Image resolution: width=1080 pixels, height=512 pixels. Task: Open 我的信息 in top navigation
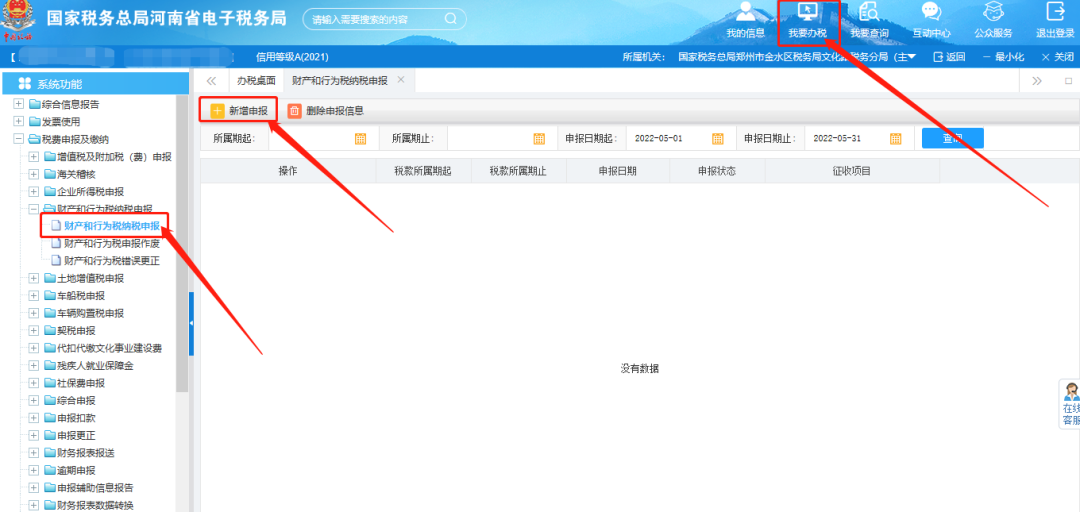click(x=745, y=20)
